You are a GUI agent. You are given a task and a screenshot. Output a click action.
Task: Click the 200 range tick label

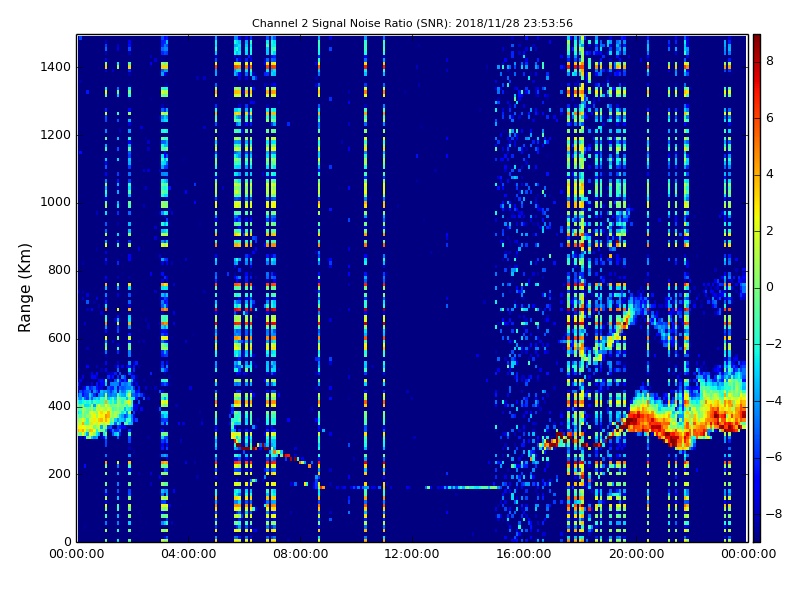(x=59, y=474)
